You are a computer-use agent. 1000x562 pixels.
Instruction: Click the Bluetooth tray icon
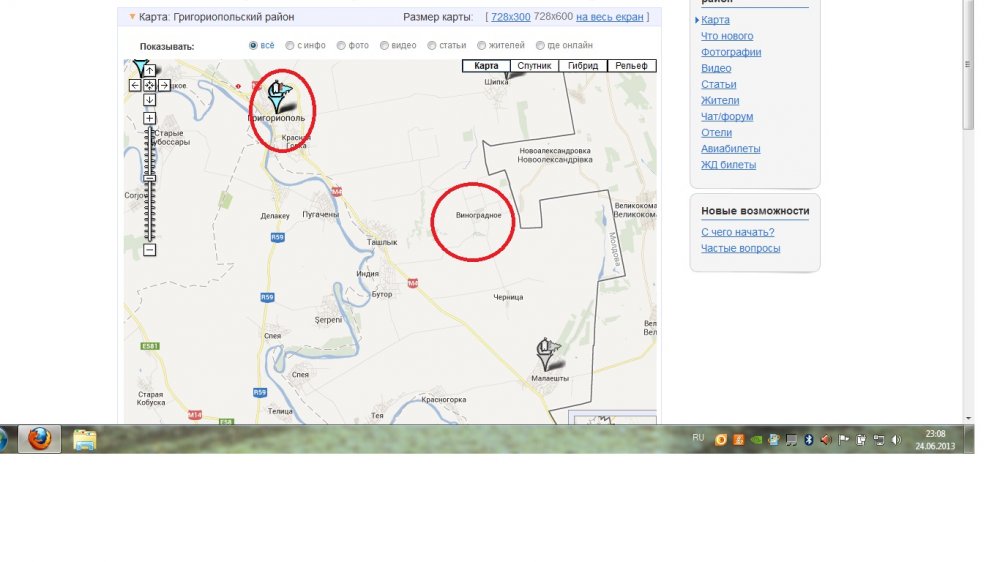click(809, 440)
